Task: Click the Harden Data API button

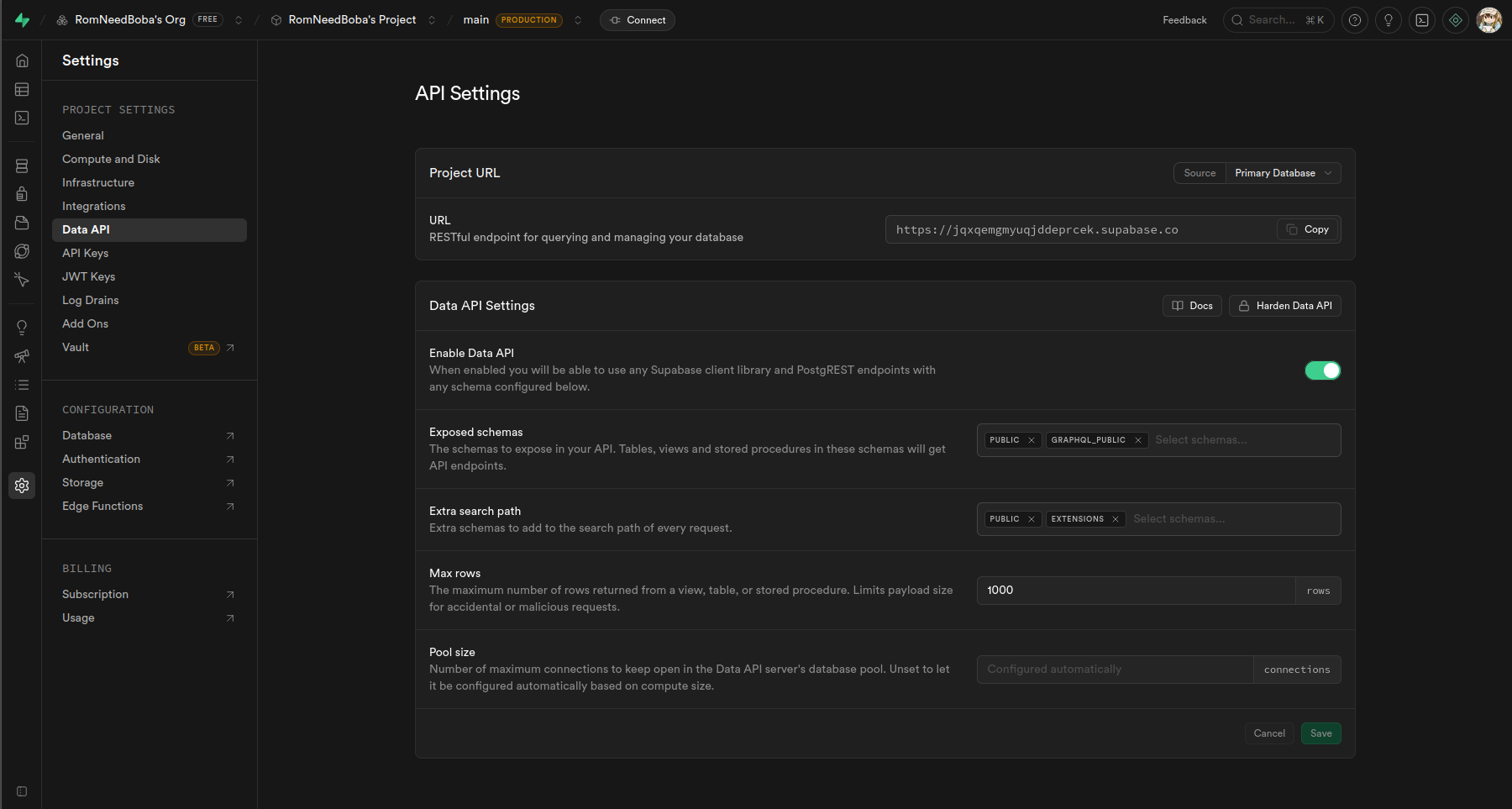Action: (x=1284, y=306)
